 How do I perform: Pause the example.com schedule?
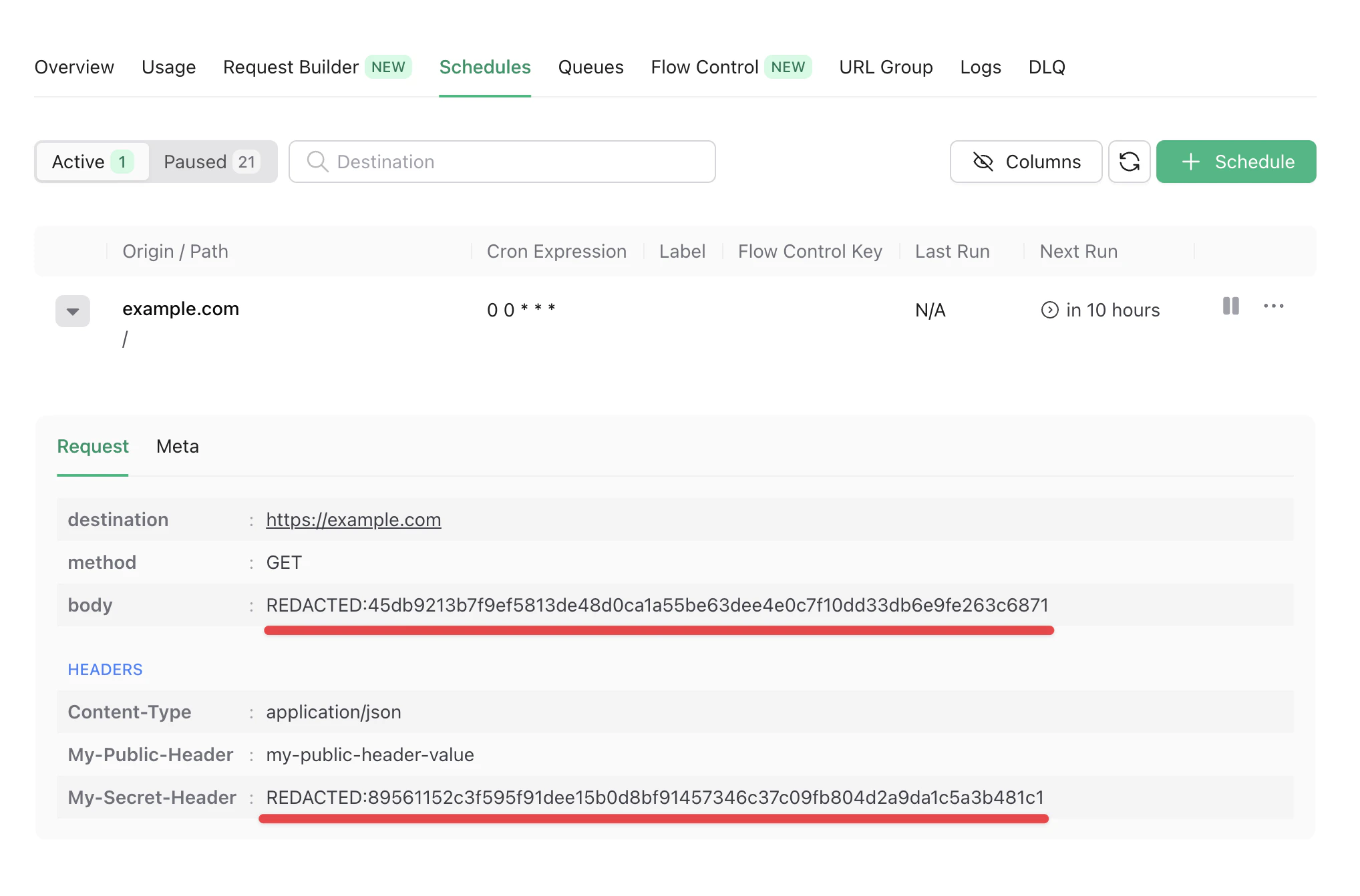click(1230, 306)
